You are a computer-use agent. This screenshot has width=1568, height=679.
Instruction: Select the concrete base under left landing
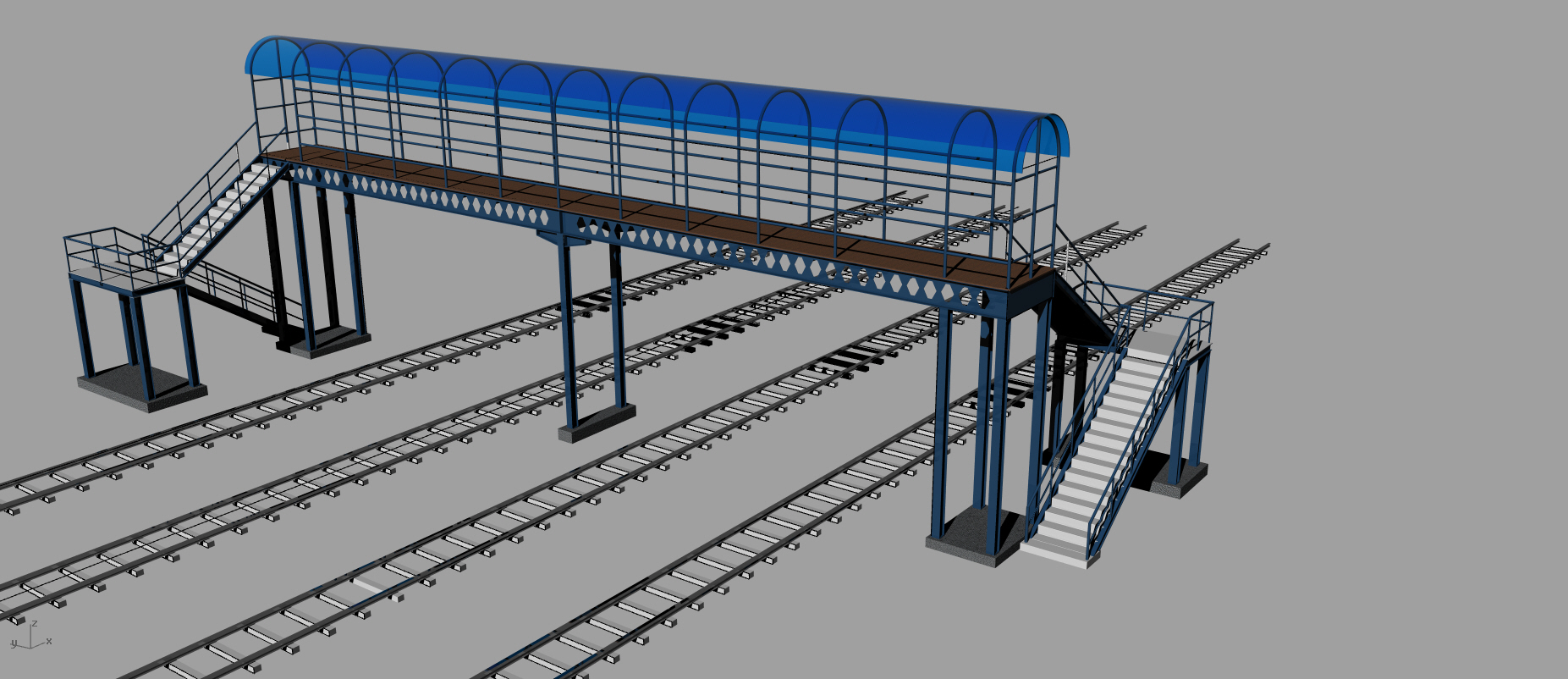click(142, 389)
